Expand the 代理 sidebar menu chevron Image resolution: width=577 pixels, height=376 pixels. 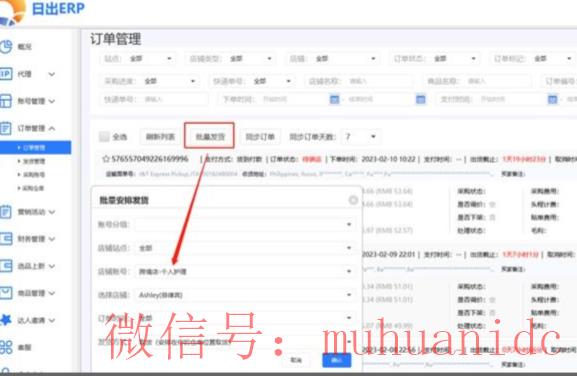[x=52, y=74]
